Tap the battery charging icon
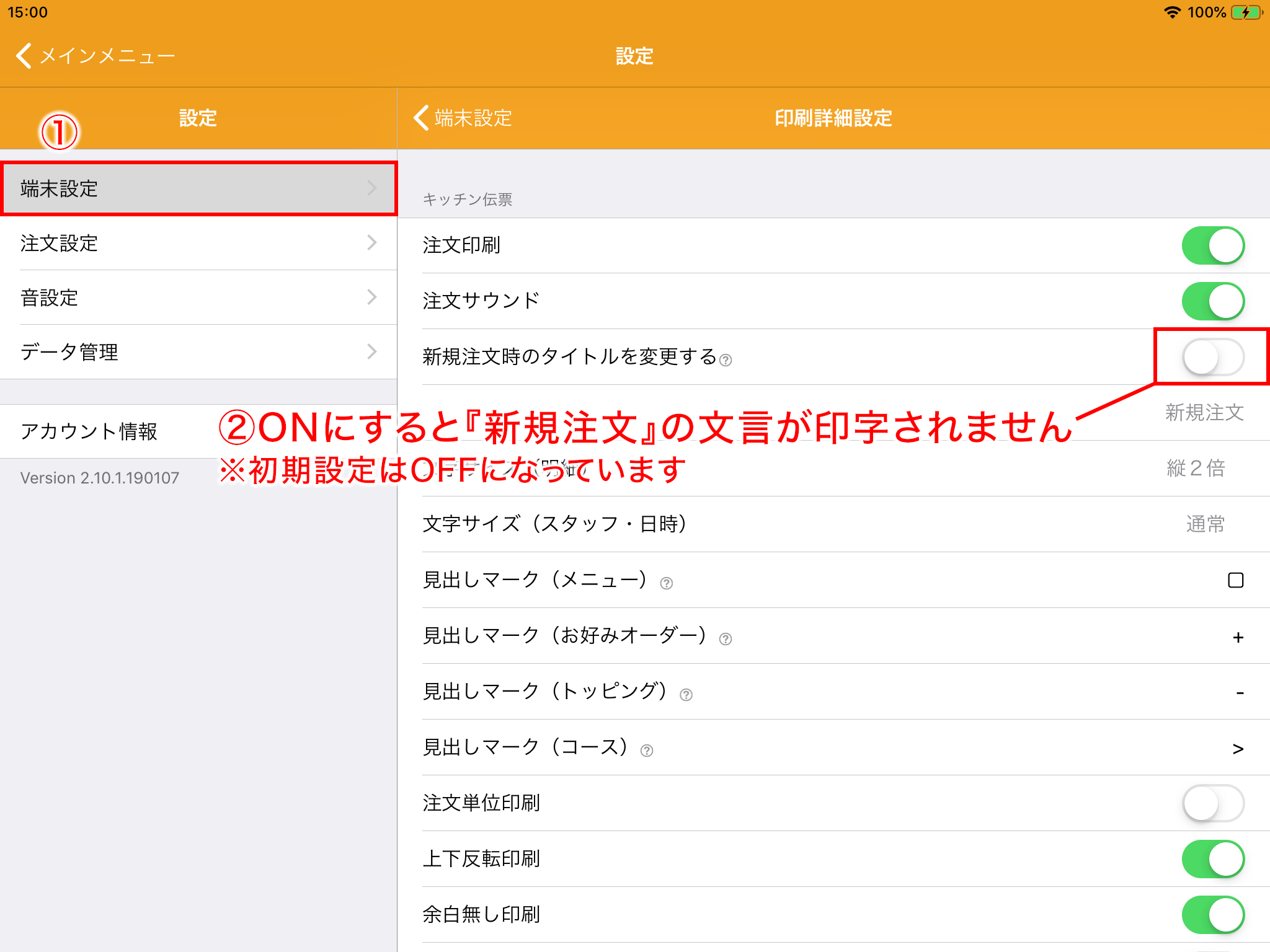This screenshot has width=1270, height=952. 1247,12
